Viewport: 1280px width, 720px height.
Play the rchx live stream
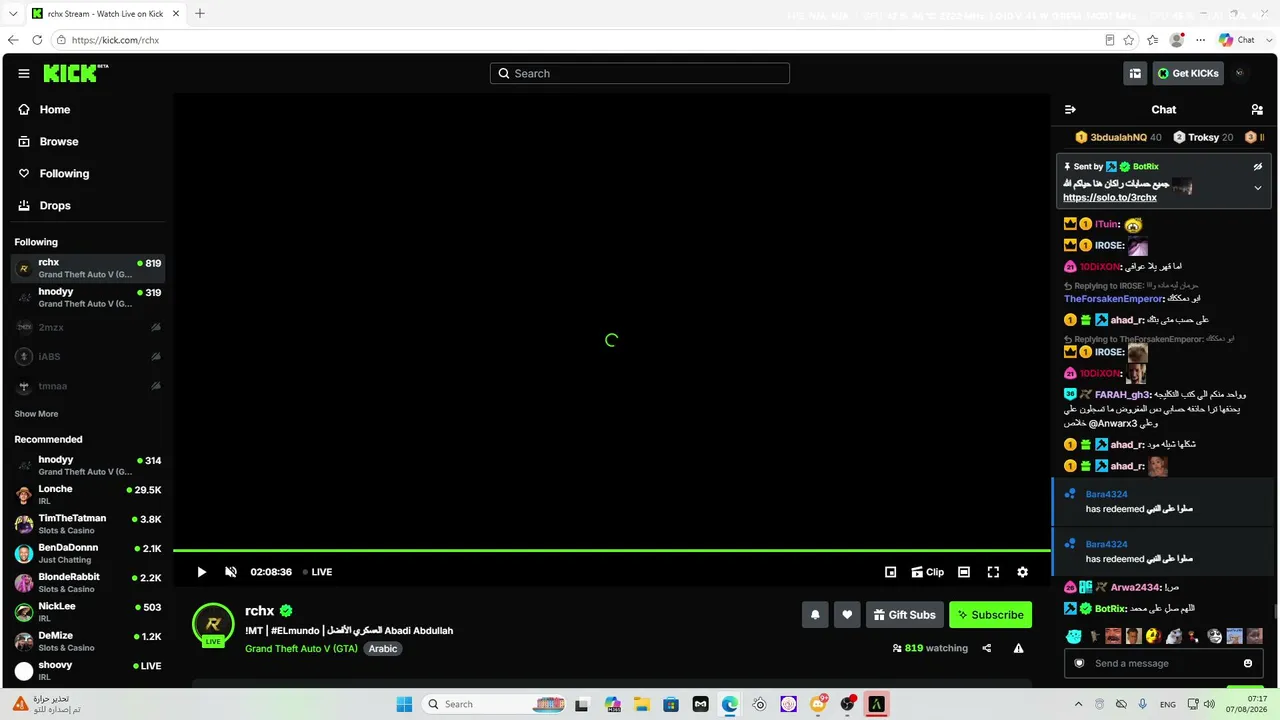201,572
